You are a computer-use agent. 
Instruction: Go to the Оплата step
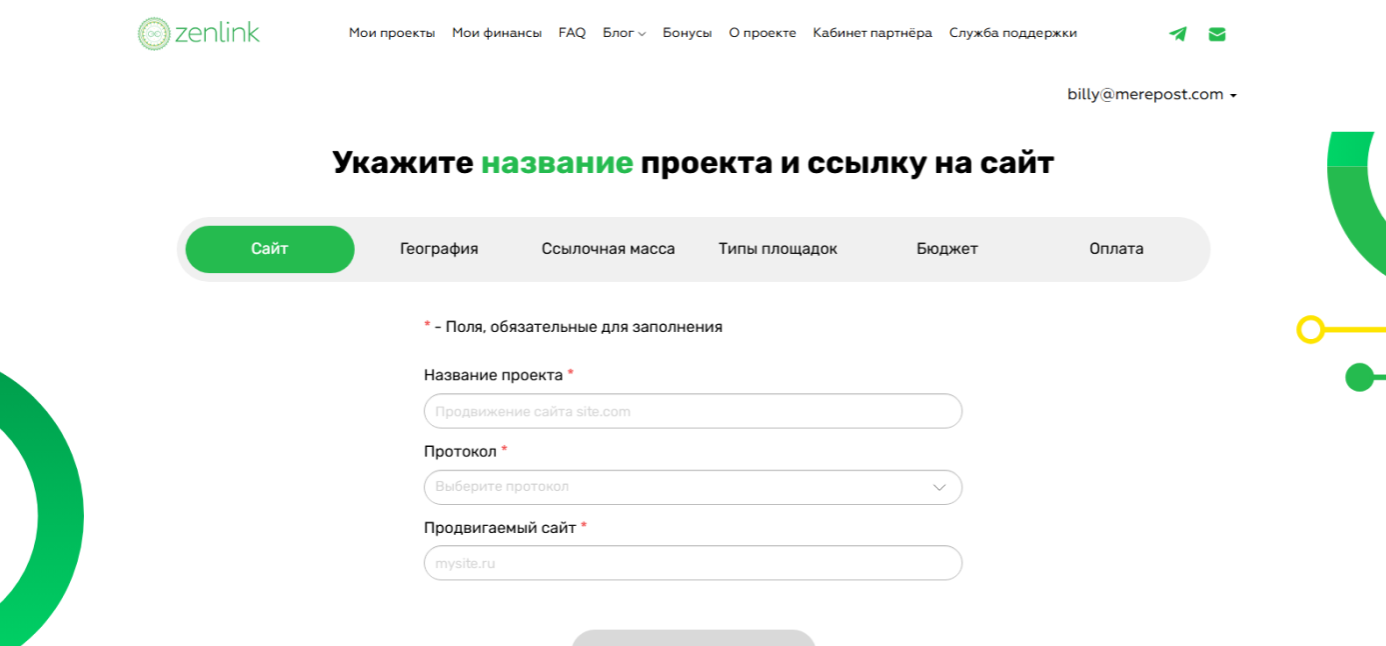[x=1116, y=249]
